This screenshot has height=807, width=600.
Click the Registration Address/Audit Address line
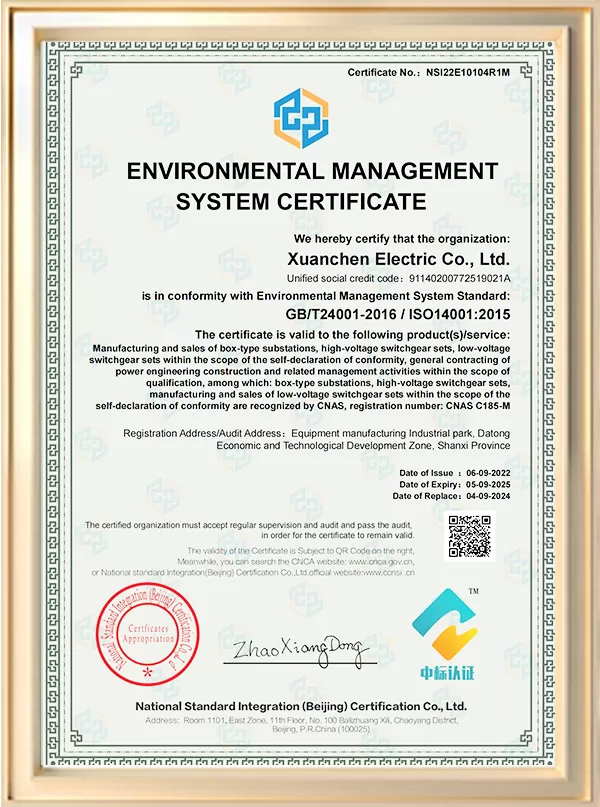[316, 433]
